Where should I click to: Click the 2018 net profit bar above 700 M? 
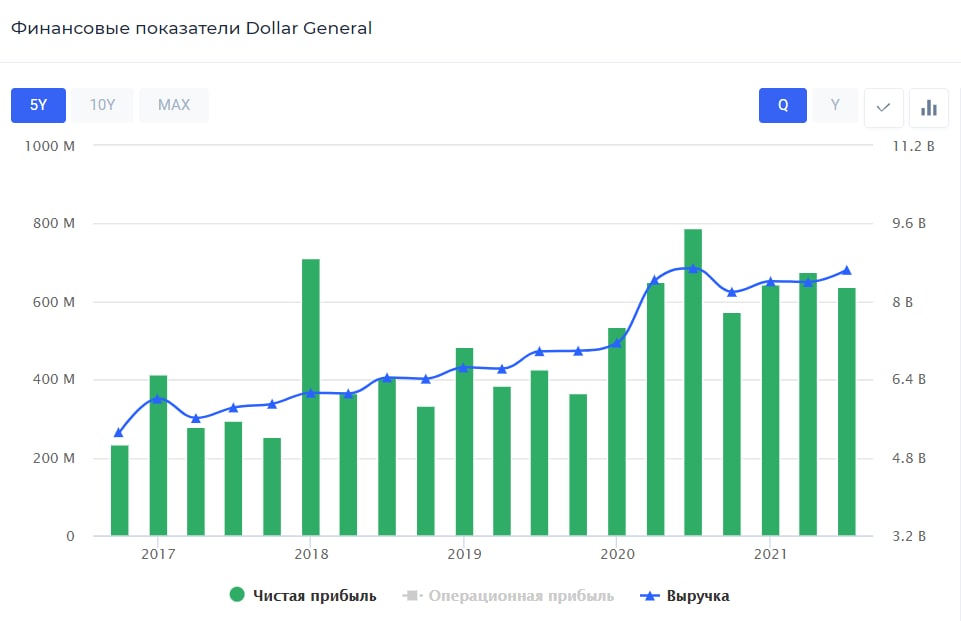[311, 397]
